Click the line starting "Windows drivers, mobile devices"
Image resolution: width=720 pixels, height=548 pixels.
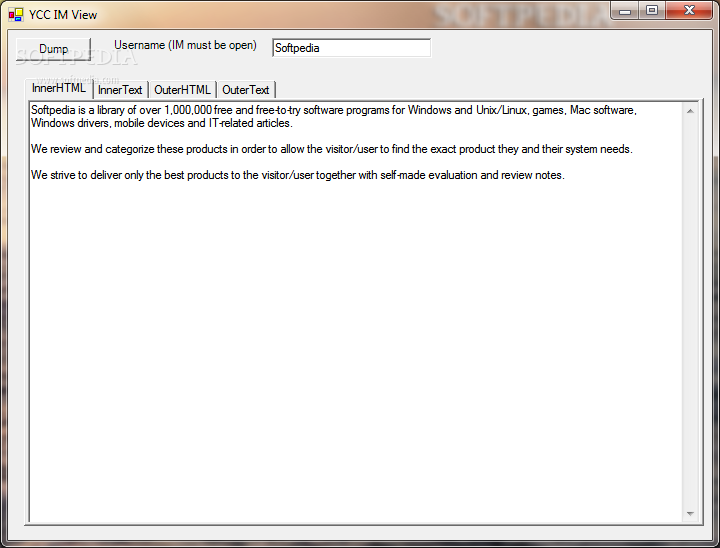coord(162,123)
